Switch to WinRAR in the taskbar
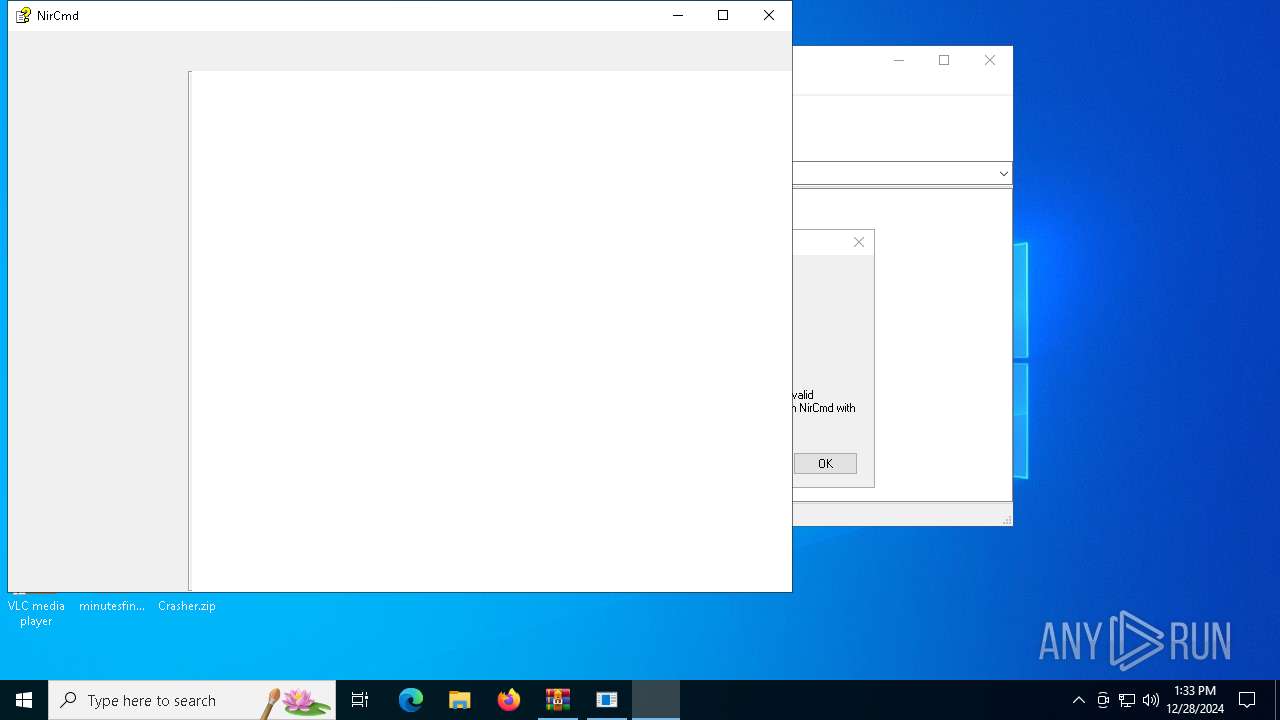 pos(558,700)
